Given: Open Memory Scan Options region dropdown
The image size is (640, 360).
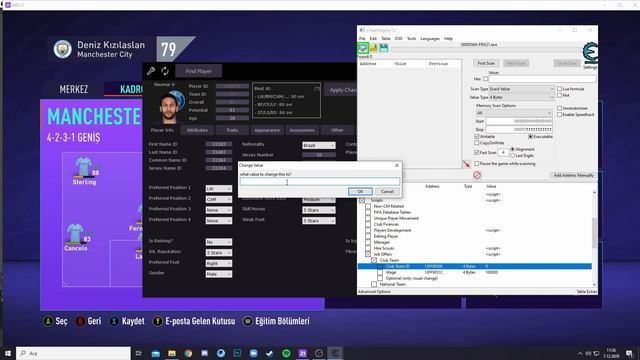Looking at the screenshot, I should coord(513,113).
